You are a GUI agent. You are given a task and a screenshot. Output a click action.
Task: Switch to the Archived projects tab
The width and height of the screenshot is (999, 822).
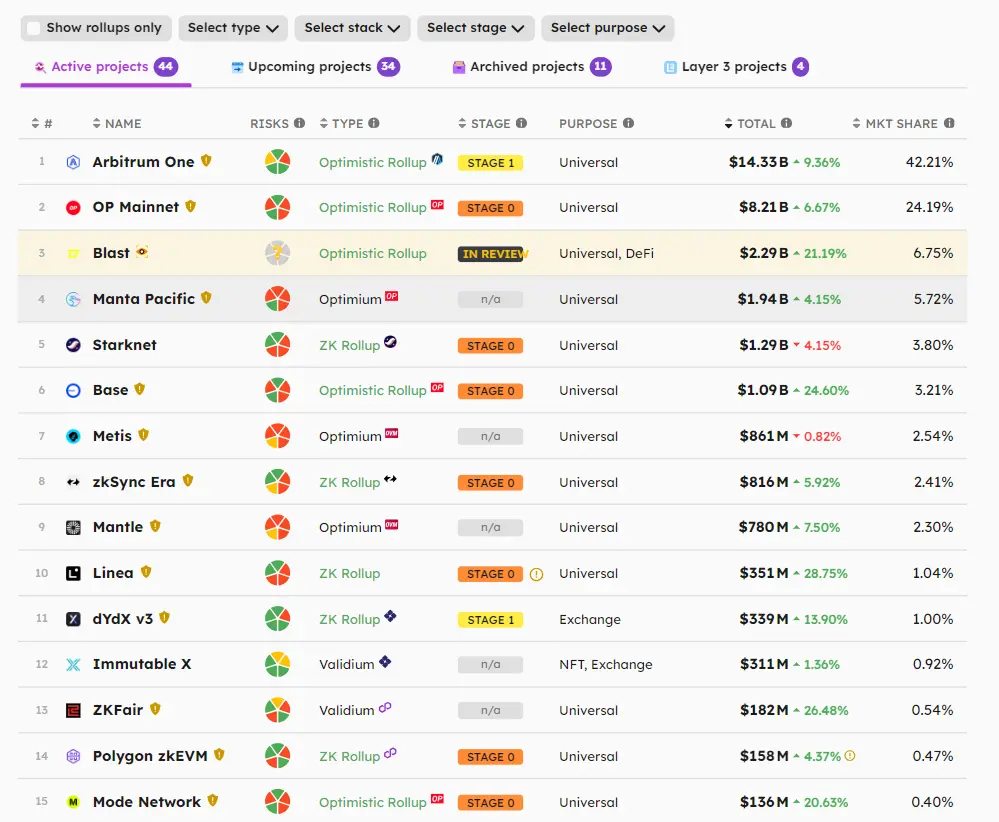point(530,67)
